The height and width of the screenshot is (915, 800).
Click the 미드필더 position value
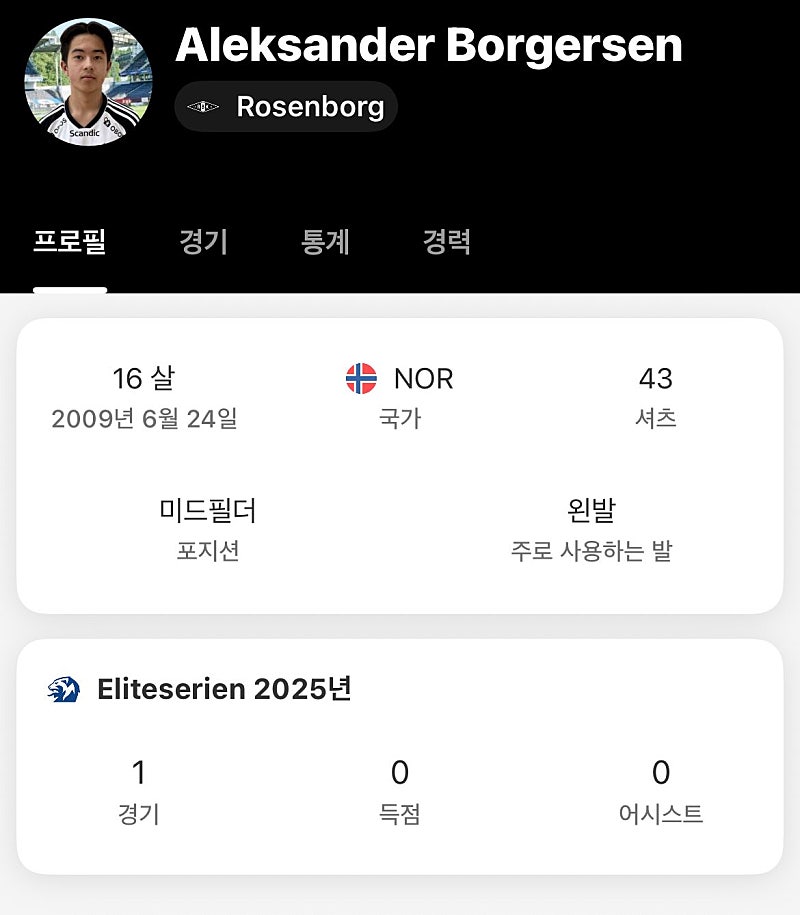[208, 510]
